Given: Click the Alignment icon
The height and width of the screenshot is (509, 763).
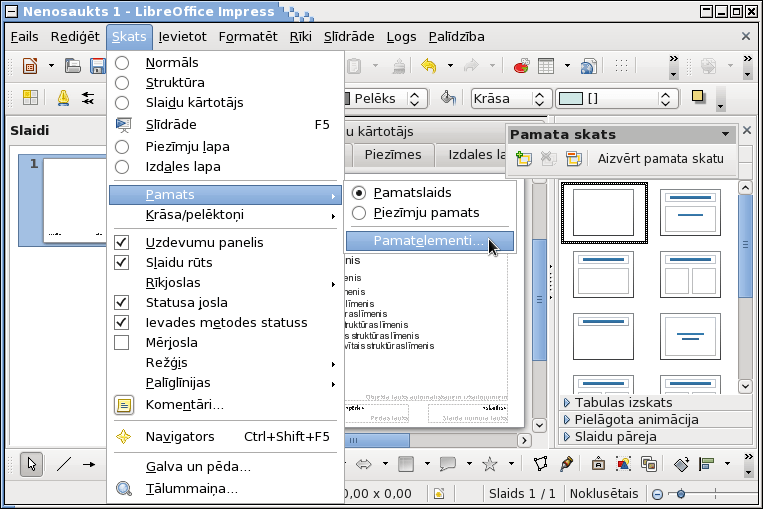Looking at the screenshot, I should (706, 464).
